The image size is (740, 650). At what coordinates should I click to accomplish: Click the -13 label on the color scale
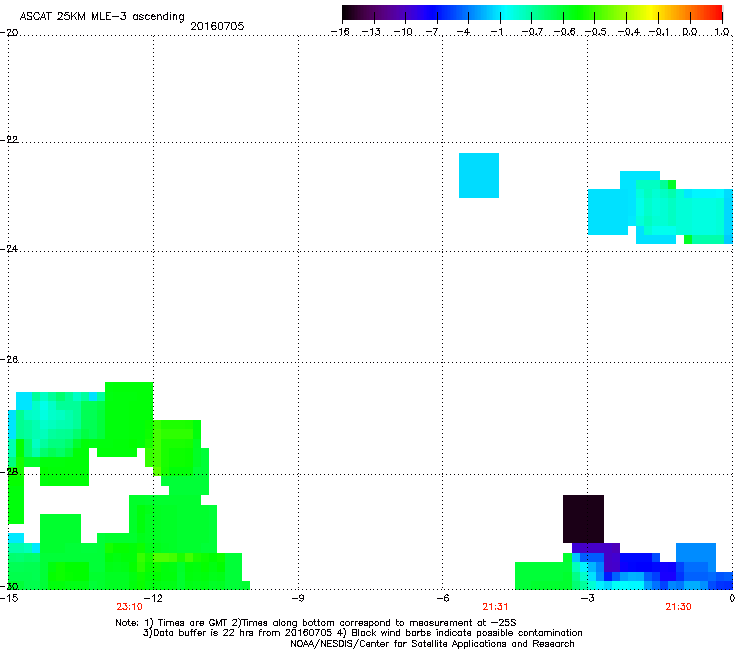(371, 32)
